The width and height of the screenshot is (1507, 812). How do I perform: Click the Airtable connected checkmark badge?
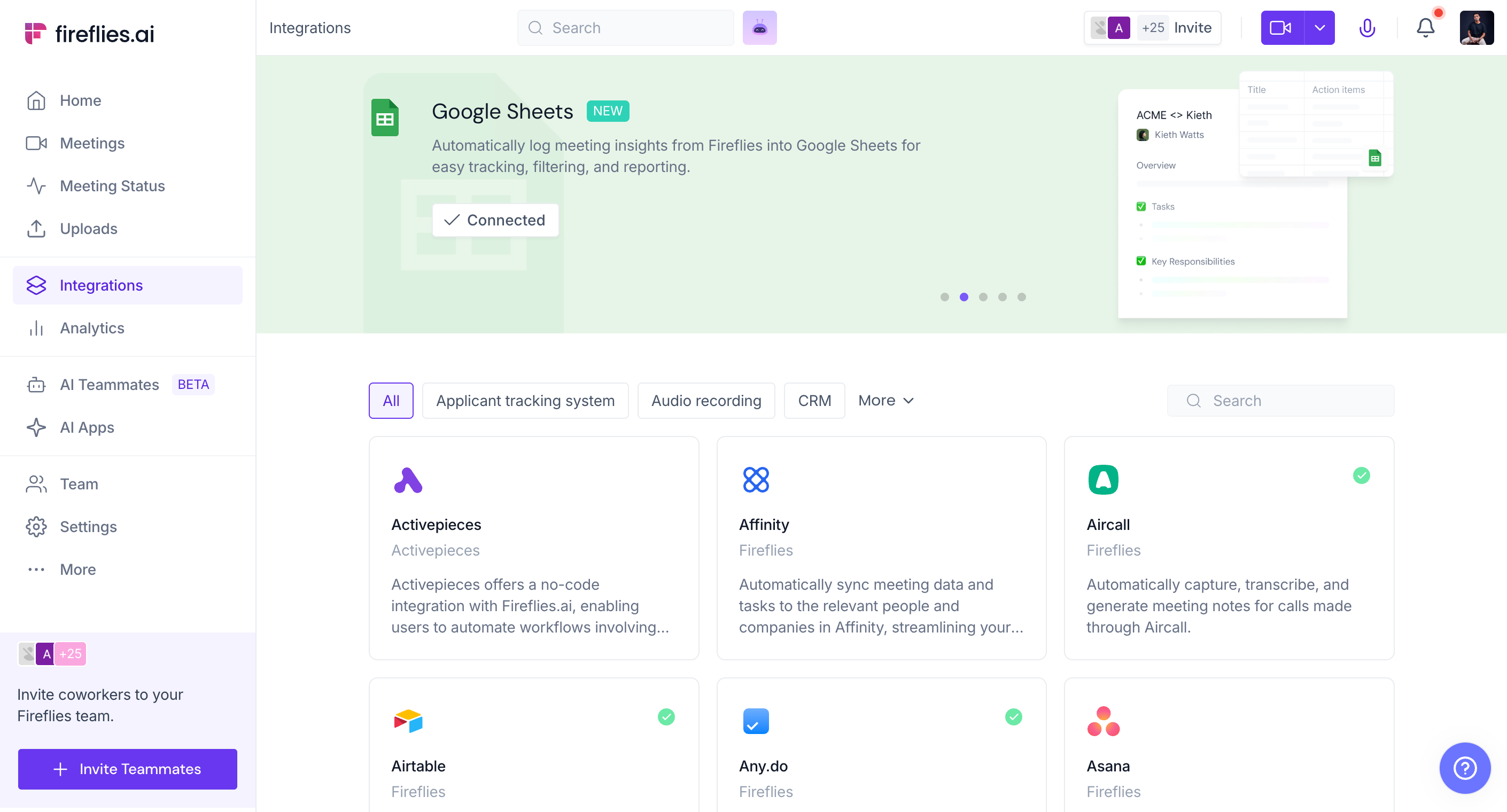pyautogui.click(x=666, y=716)
